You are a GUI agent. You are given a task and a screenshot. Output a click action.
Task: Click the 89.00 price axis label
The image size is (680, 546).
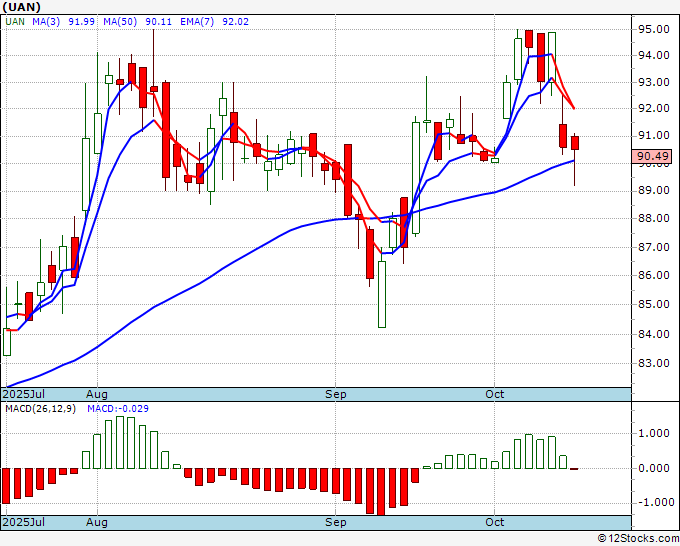(654, 190)
